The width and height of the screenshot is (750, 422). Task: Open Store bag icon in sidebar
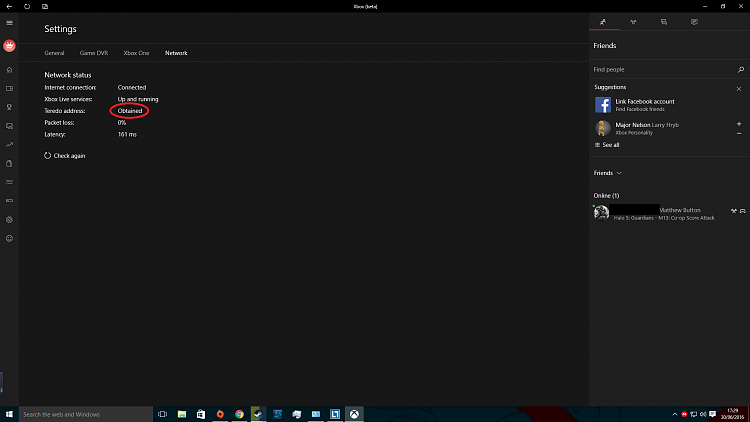click(x=9, y=164)
